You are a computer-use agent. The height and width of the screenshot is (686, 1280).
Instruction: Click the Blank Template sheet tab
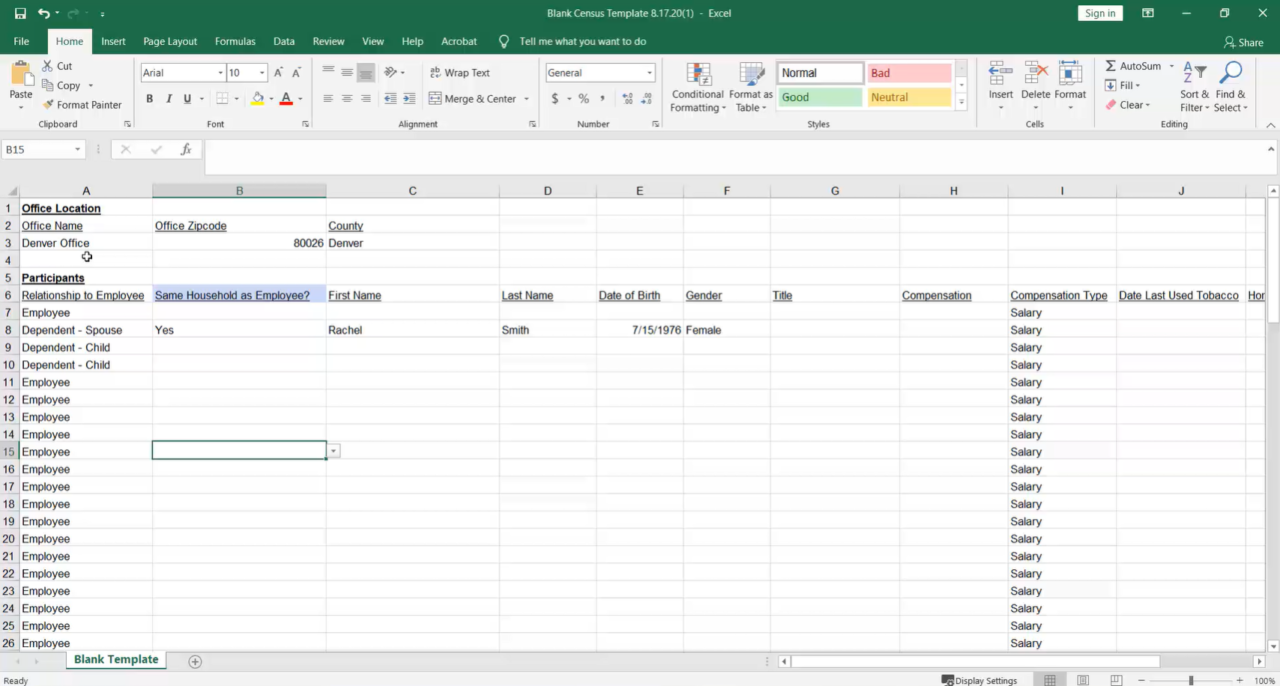(116, 660)
